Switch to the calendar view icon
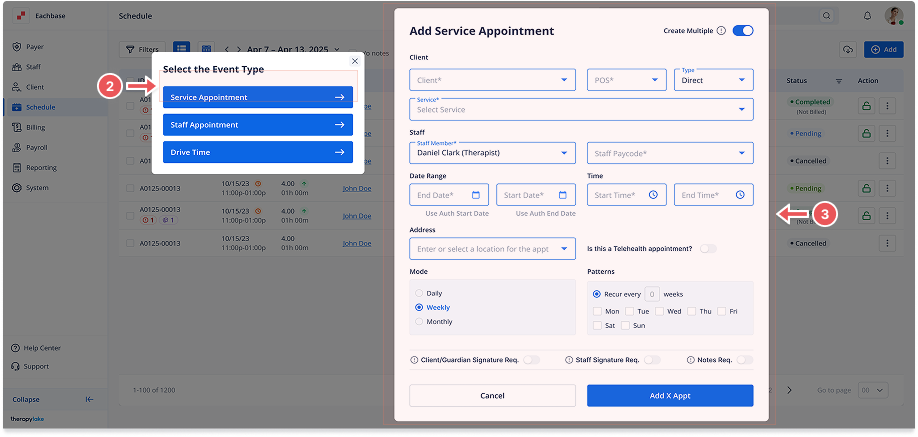 pyautogui.click(x=205, y=49)
